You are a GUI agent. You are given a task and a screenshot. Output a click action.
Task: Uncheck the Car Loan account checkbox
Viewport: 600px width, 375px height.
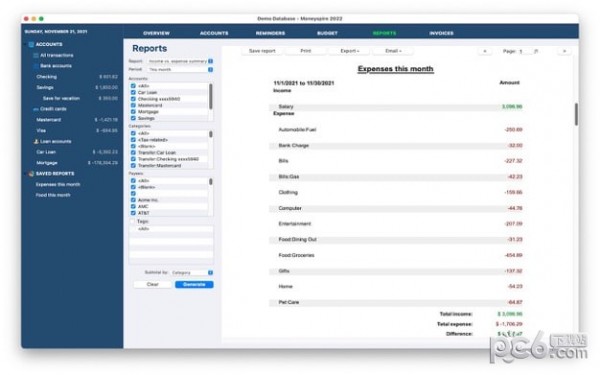click(133, 93)
